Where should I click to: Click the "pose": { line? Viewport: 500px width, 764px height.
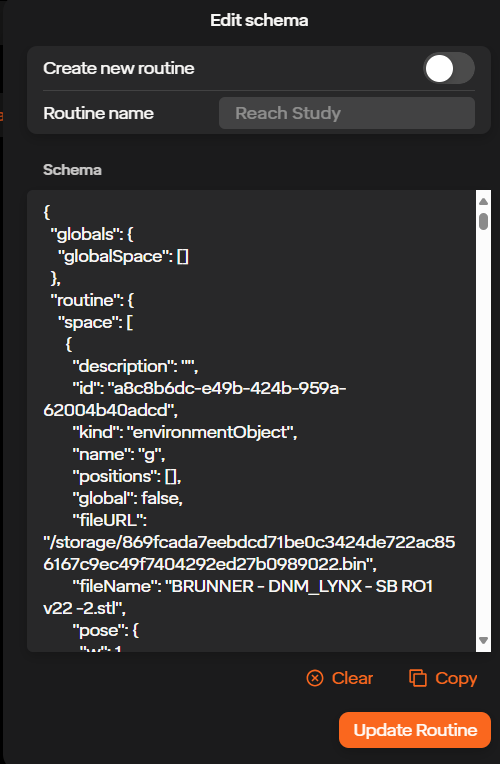106,630
